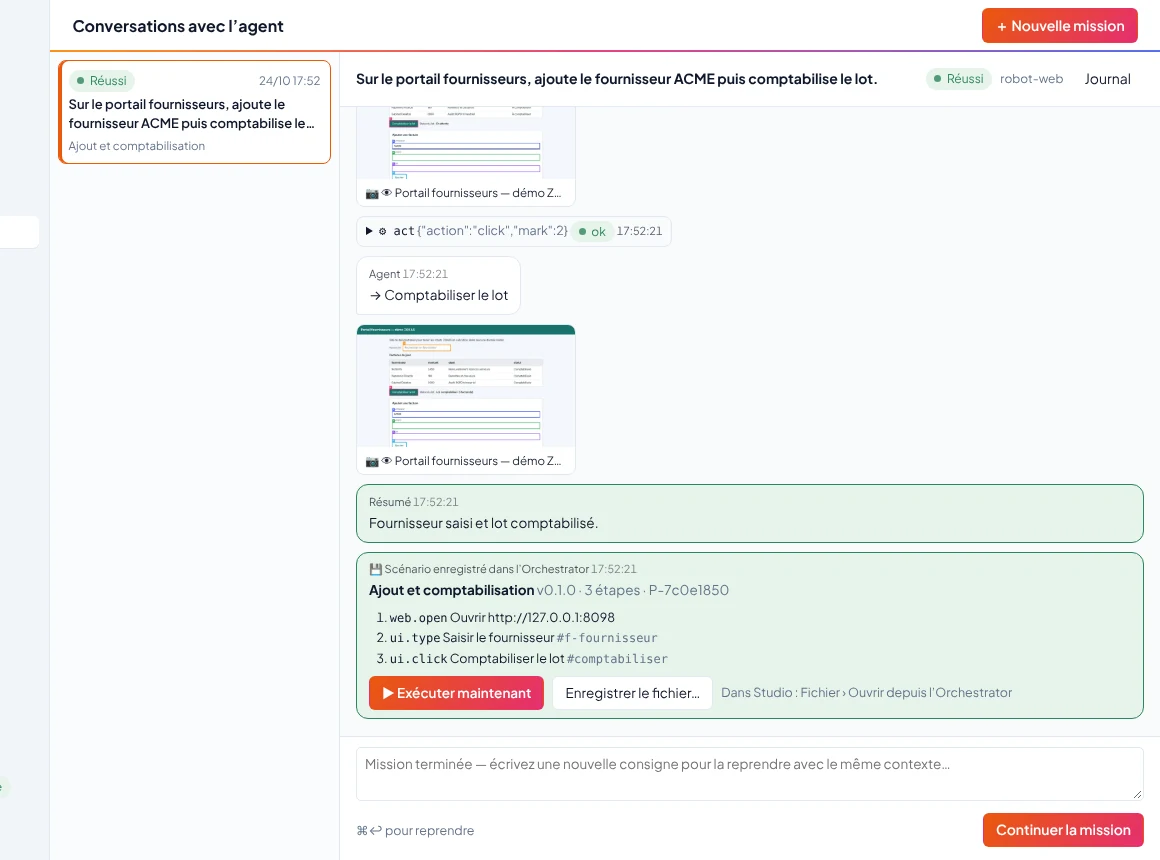Click Enregistrer le fichier button

pos(633,693)
